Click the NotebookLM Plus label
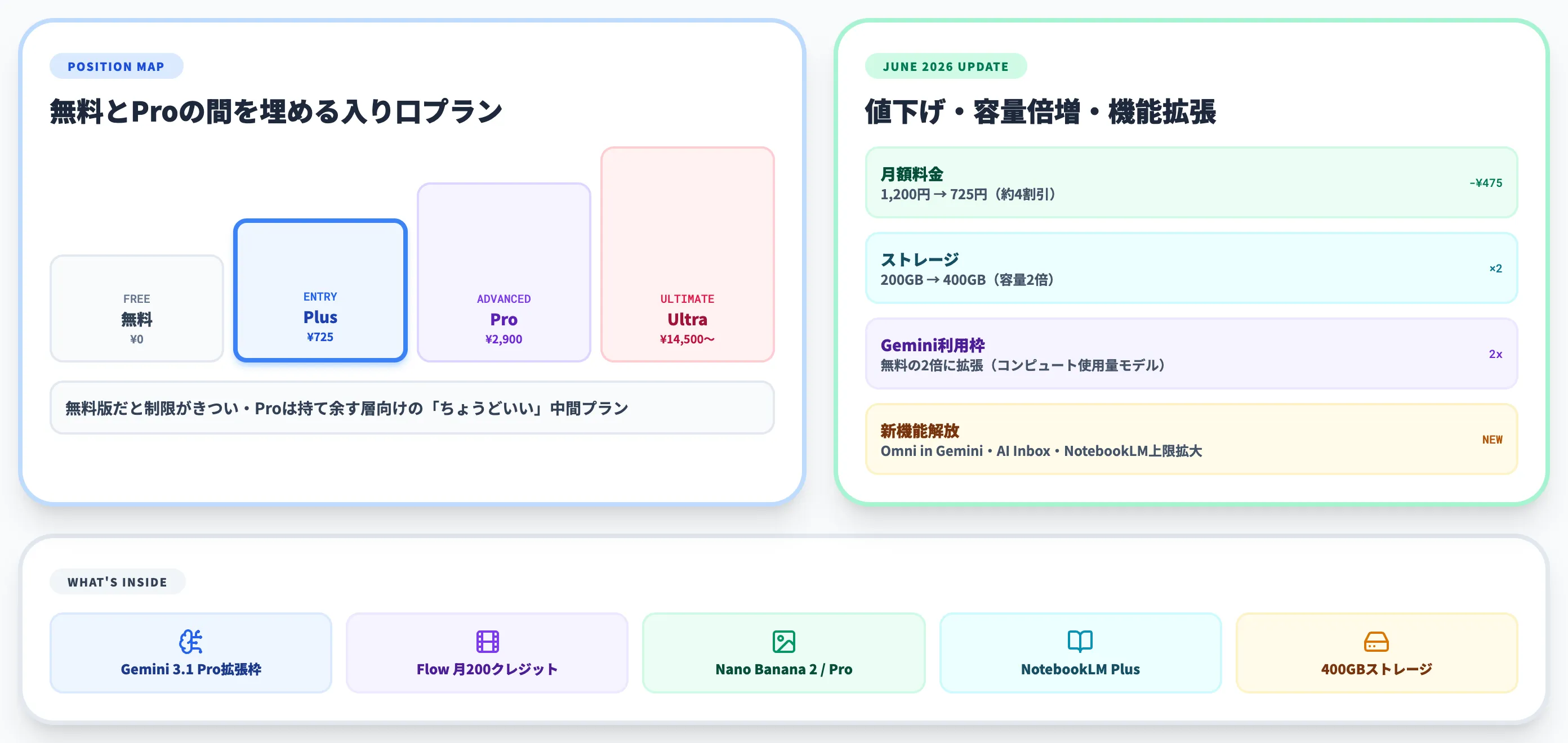The height and width of the screenshot is (743, 1568). click(1080, 669)
